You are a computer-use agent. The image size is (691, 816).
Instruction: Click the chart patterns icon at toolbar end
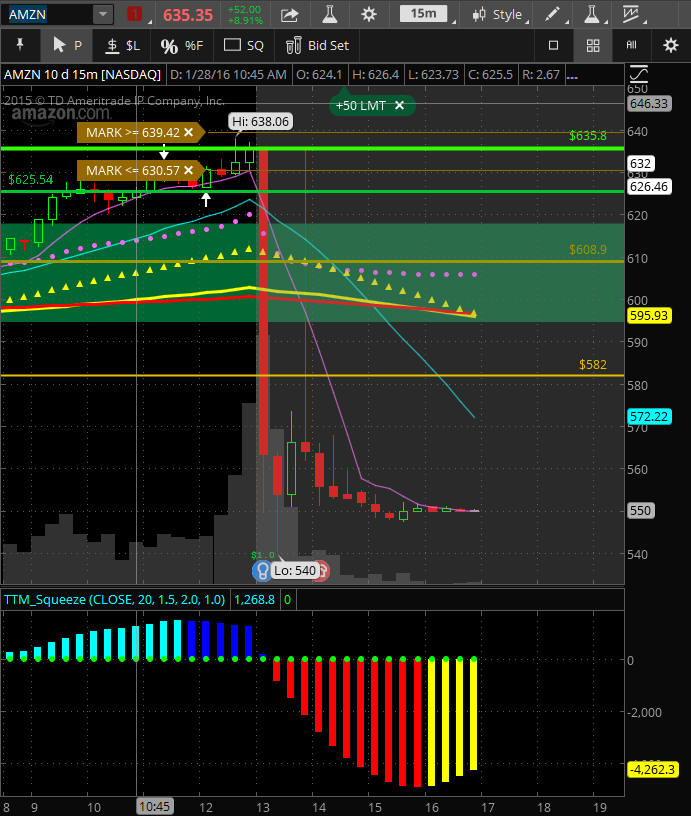pyautogui.click(x=631, y=14)
